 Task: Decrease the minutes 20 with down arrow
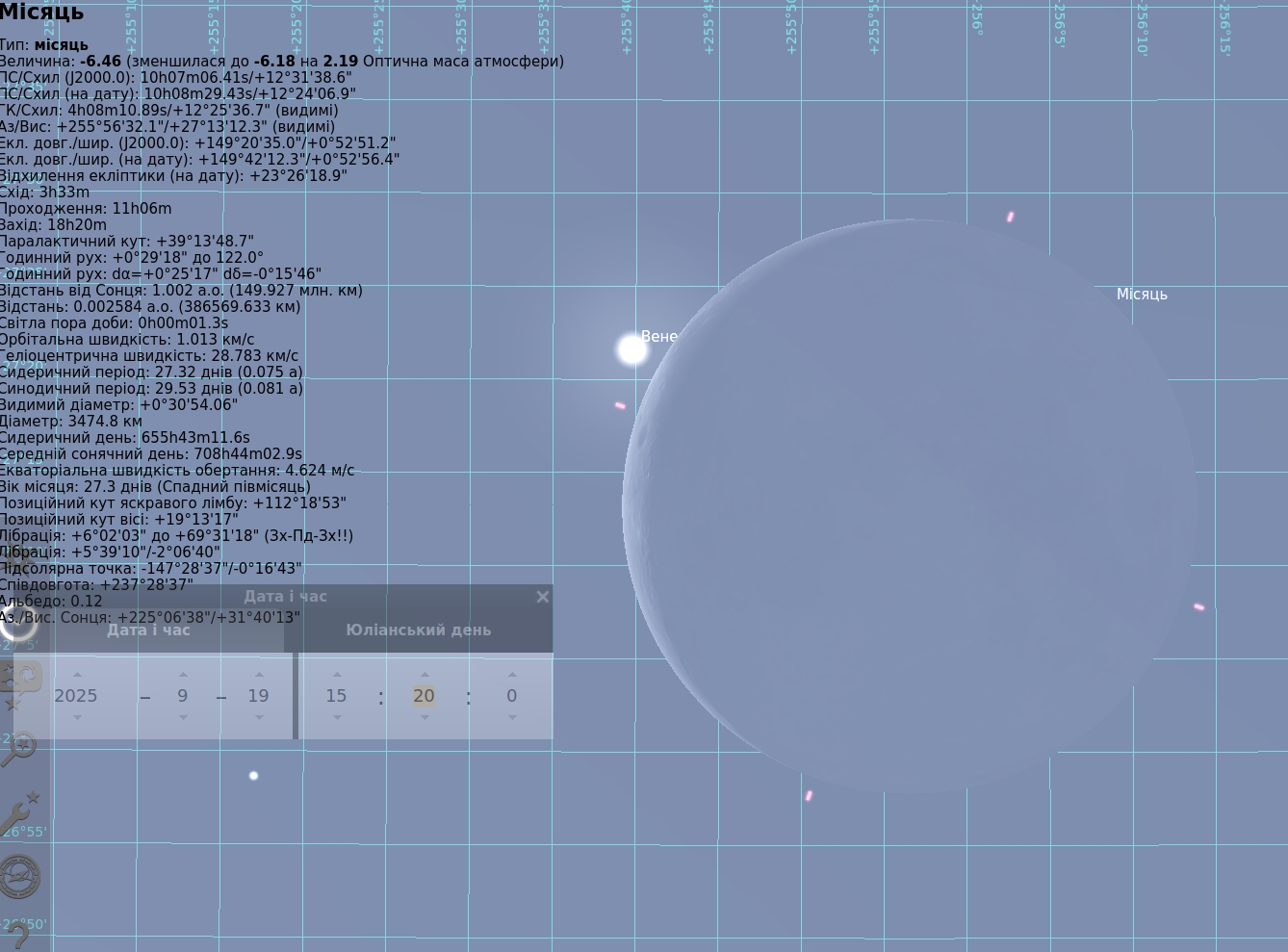425,717
